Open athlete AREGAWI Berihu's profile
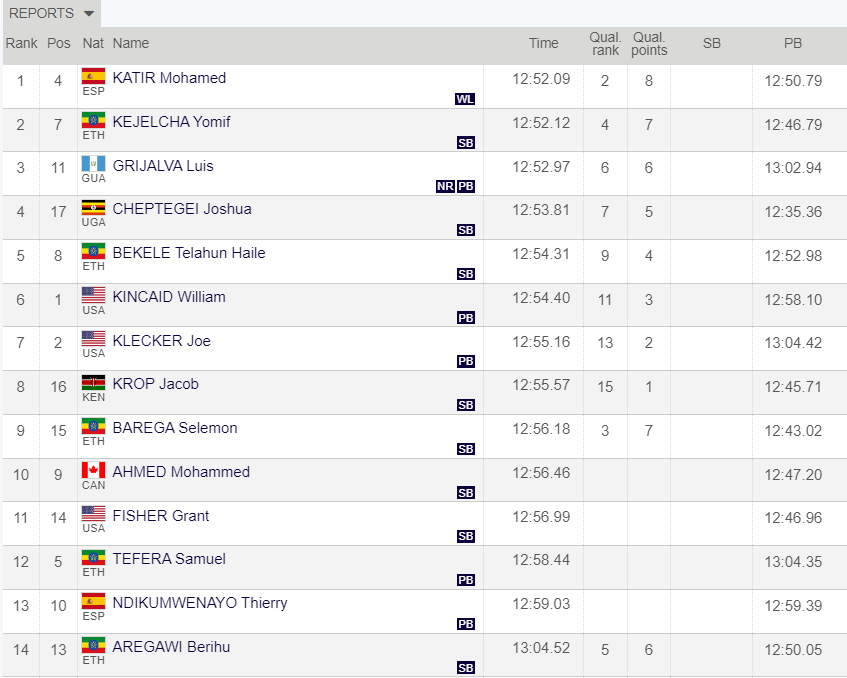This screenshot has height=678, width=847. click(x=171, y=647)
